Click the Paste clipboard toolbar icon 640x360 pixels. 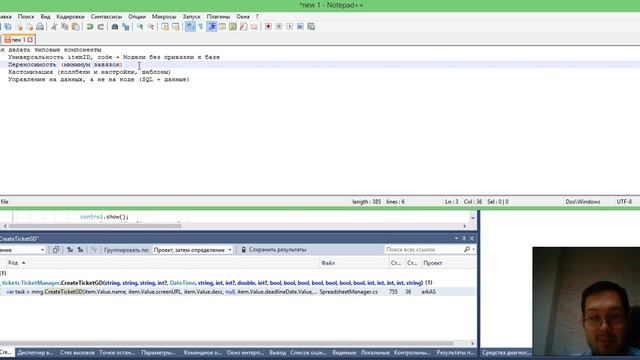click(x=76, y=27)
